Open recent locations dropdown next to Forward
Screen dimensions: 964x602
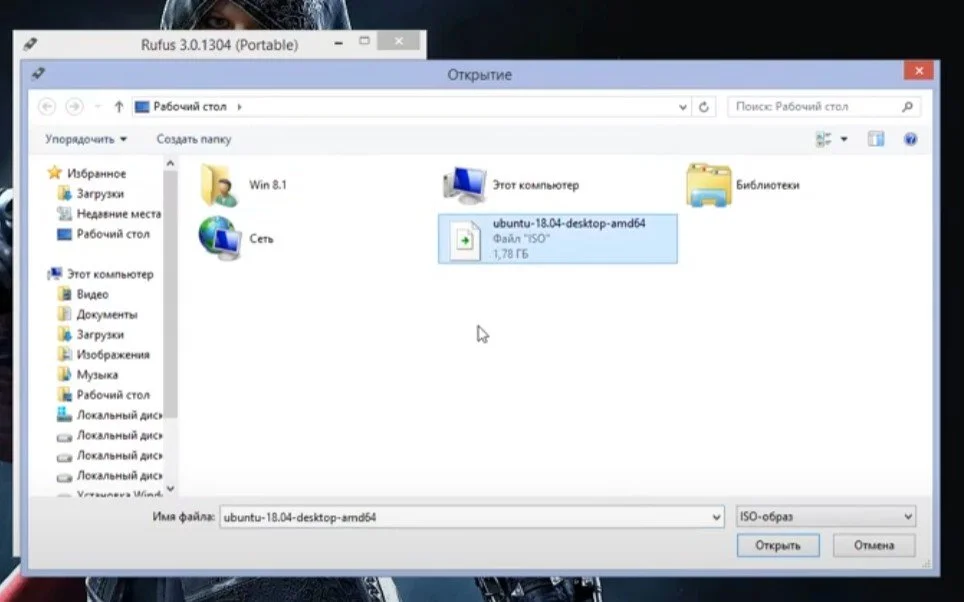97,107
